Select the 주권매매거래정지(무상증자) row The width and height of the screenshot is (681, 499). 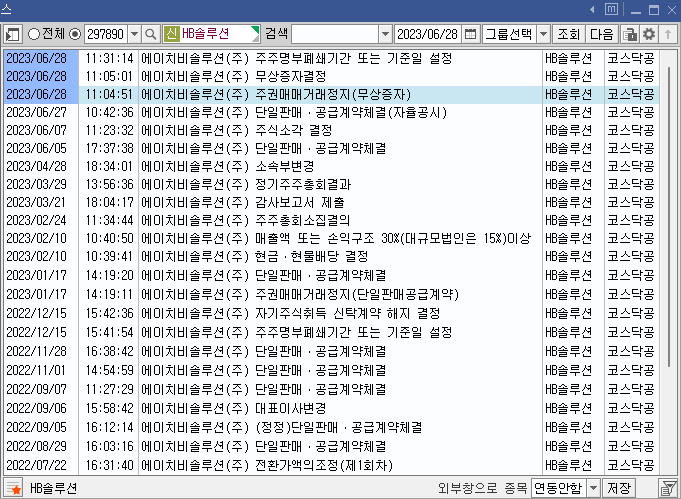pyautogui.click(x=331, y=94)
